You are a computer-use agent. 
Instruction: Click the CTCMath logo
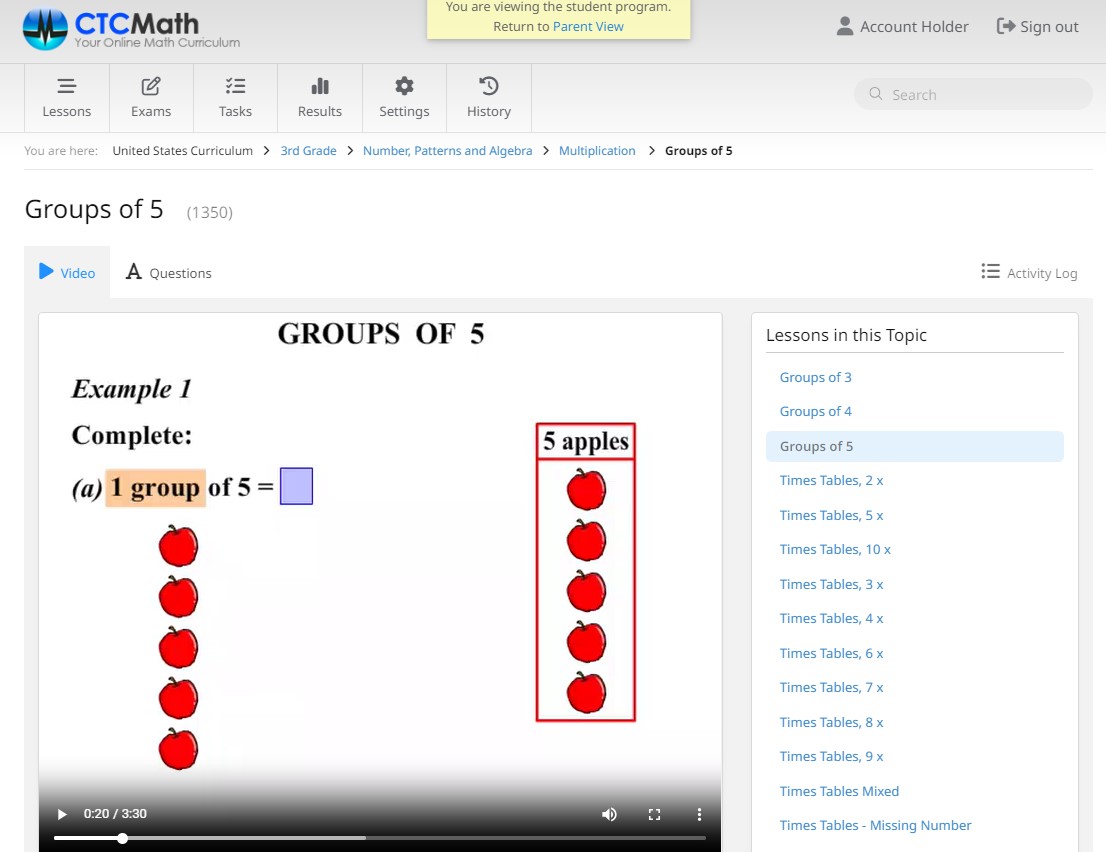point(132,29)
